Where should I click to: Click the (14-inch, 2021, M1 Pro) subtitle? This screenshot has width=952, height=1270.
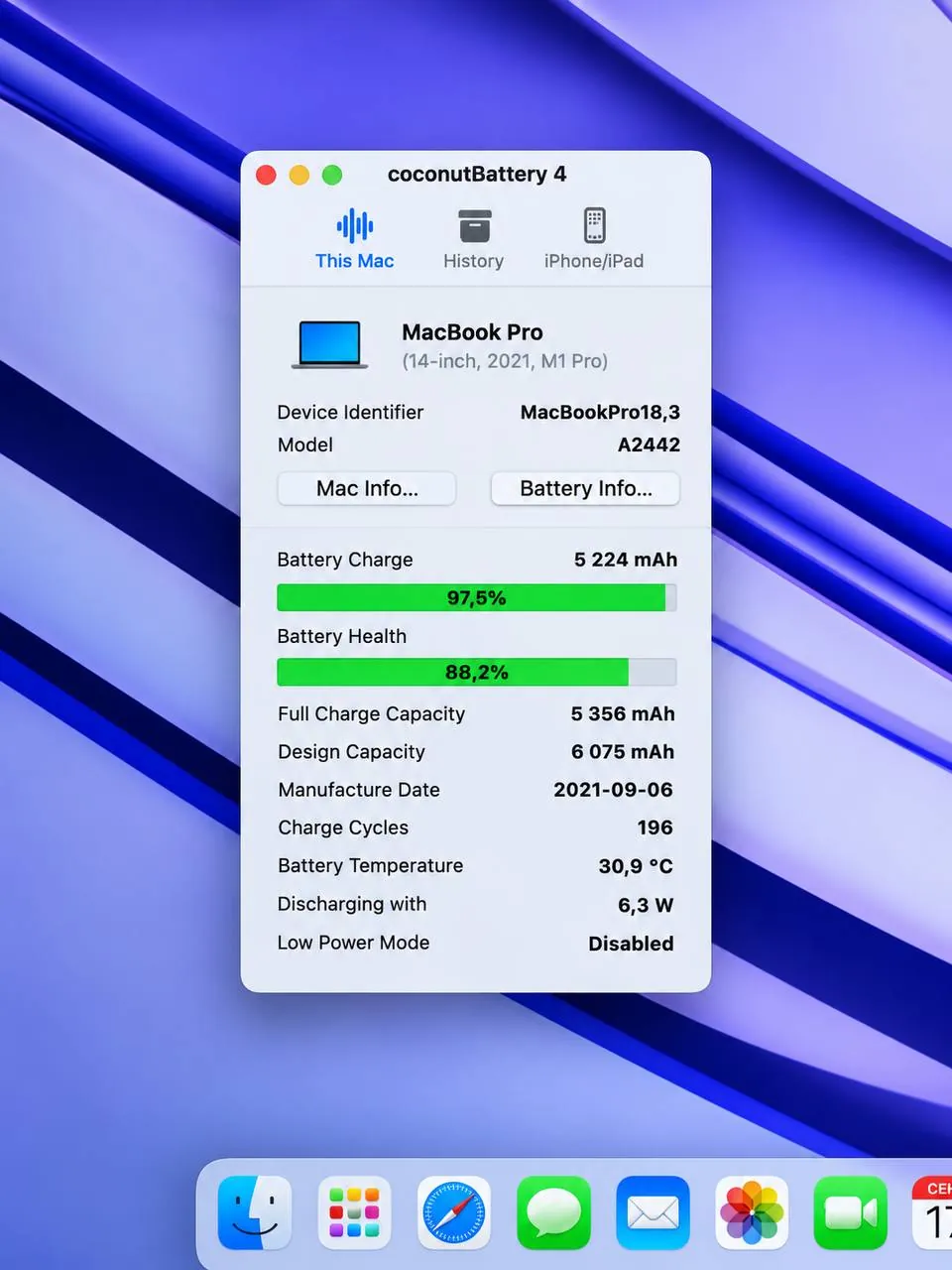point(505,361)
